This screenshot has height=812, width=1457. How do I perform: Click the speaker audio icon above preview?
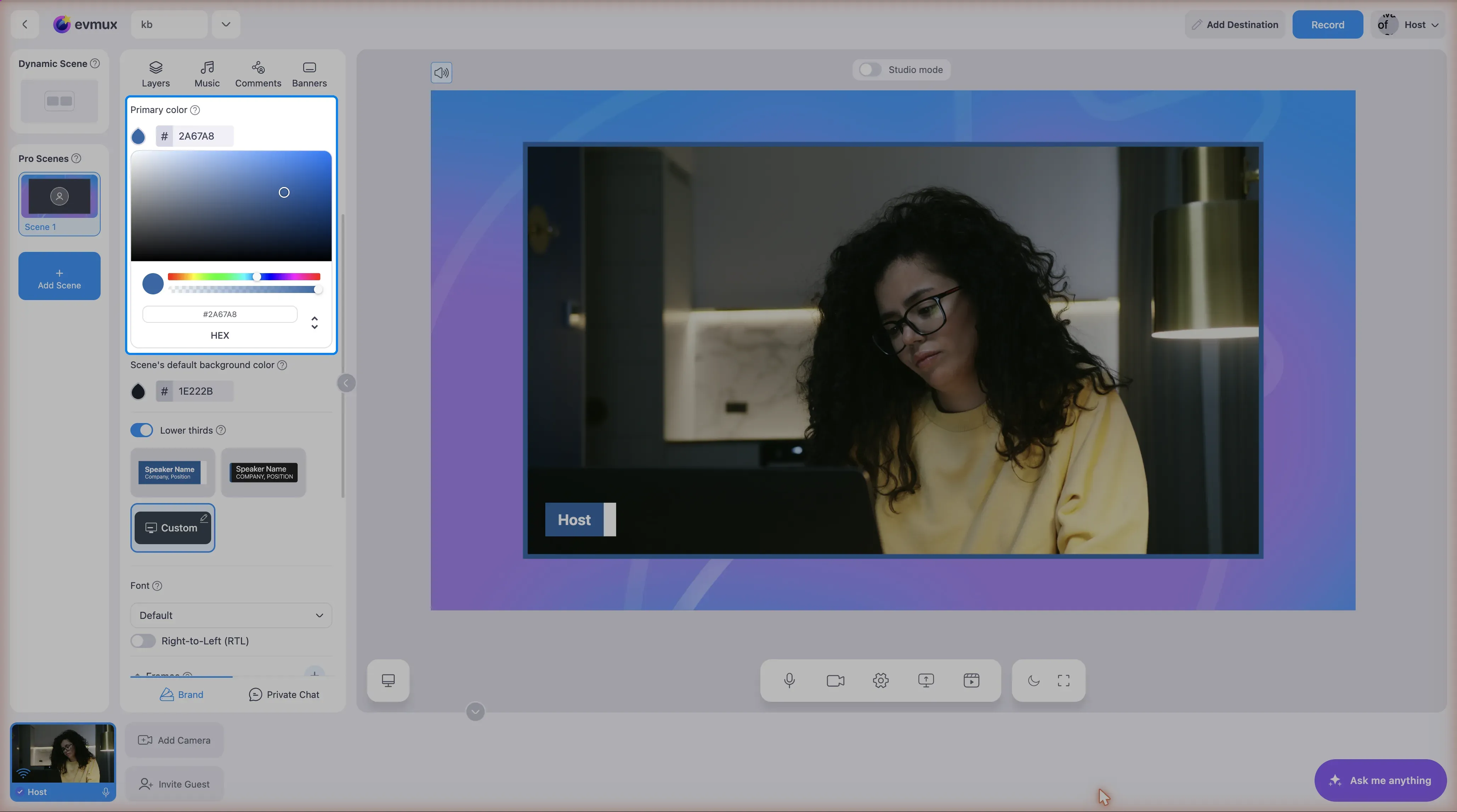[x=441, y=72]
